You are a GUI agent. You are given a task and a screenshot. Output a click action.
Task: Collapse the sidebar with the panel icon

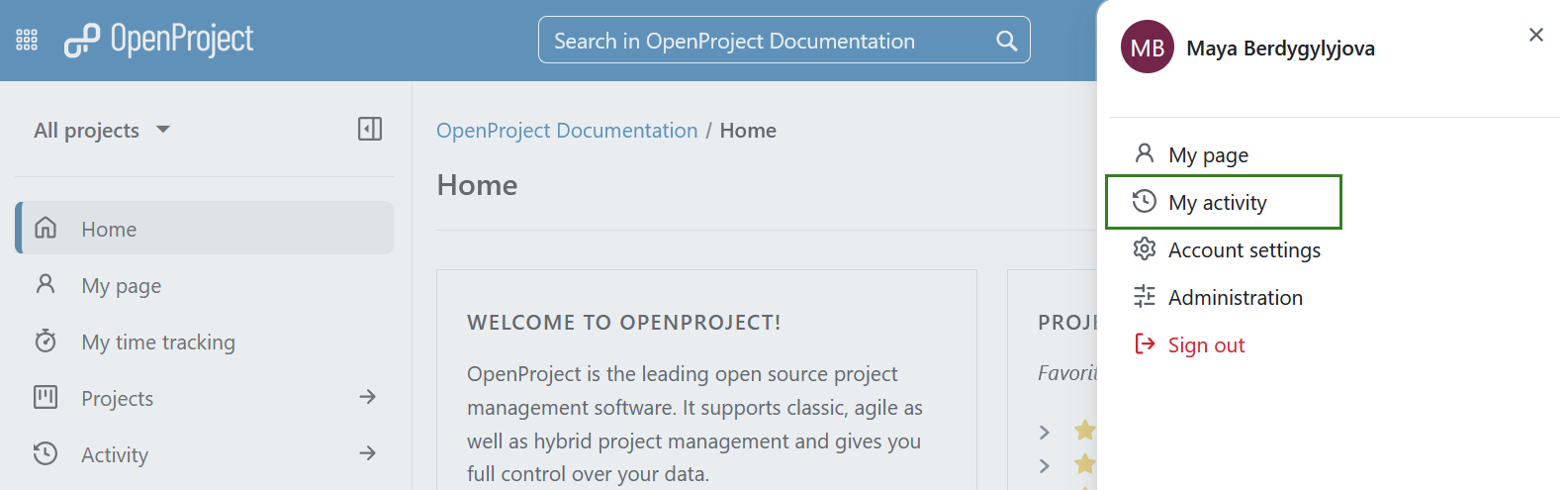click(x=370, y=129)
